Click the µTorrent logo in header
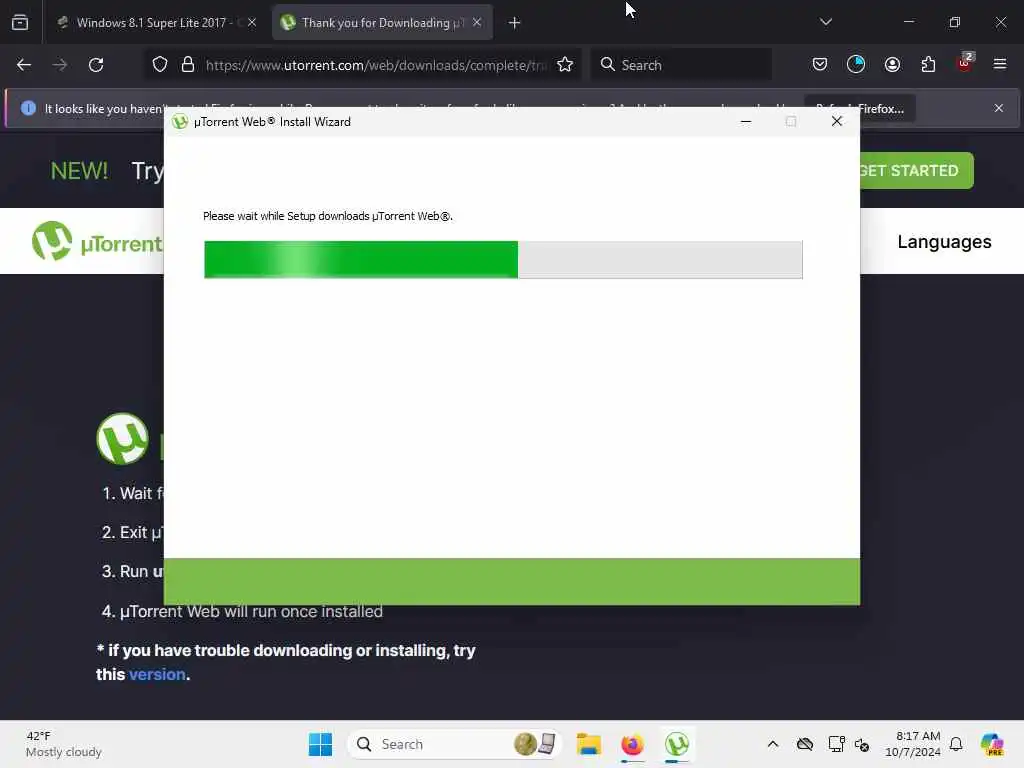1024x768 pixels. (x=97, y=242)
